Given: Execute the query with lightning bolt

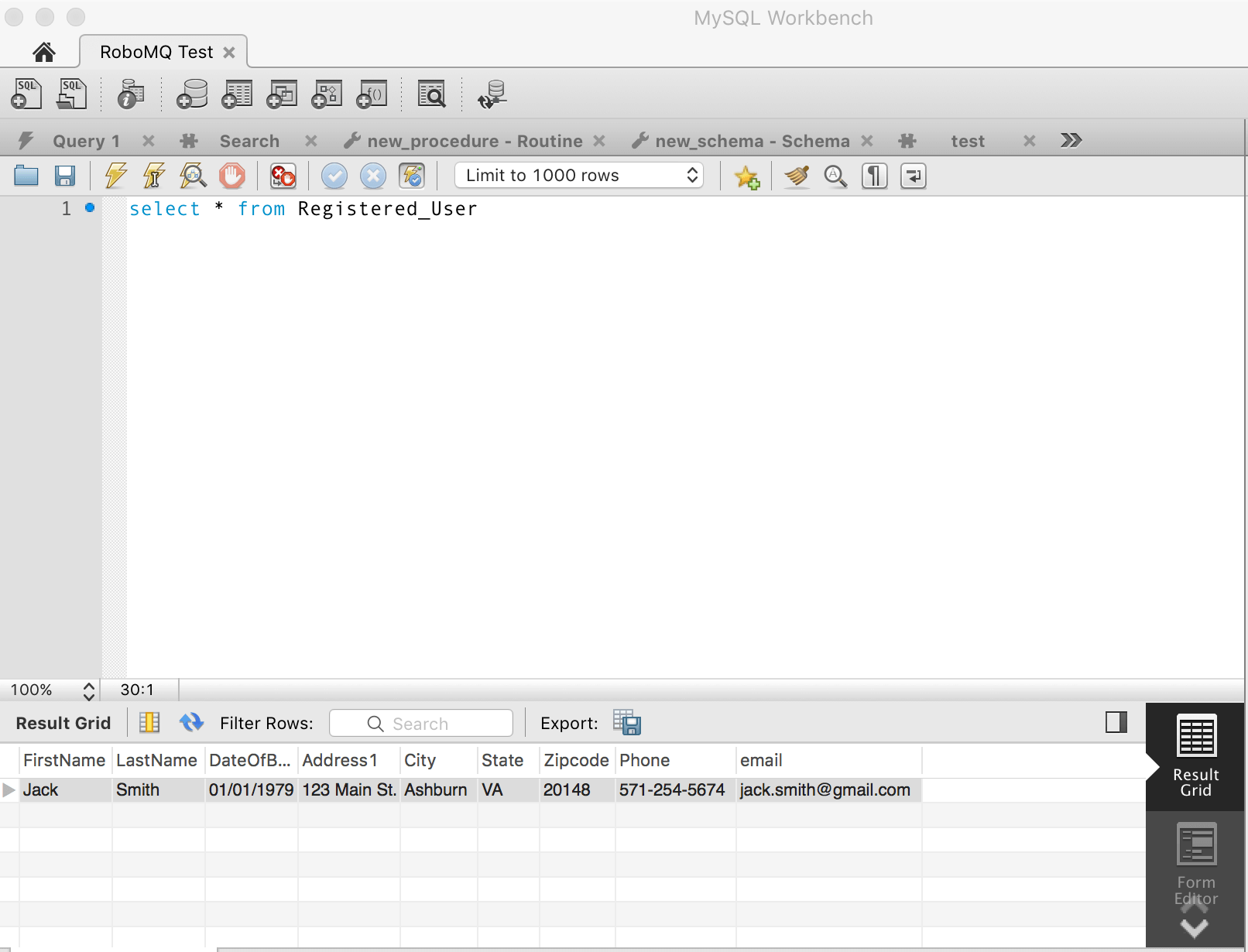Looking at the screenshot, I should coord(116,176).
